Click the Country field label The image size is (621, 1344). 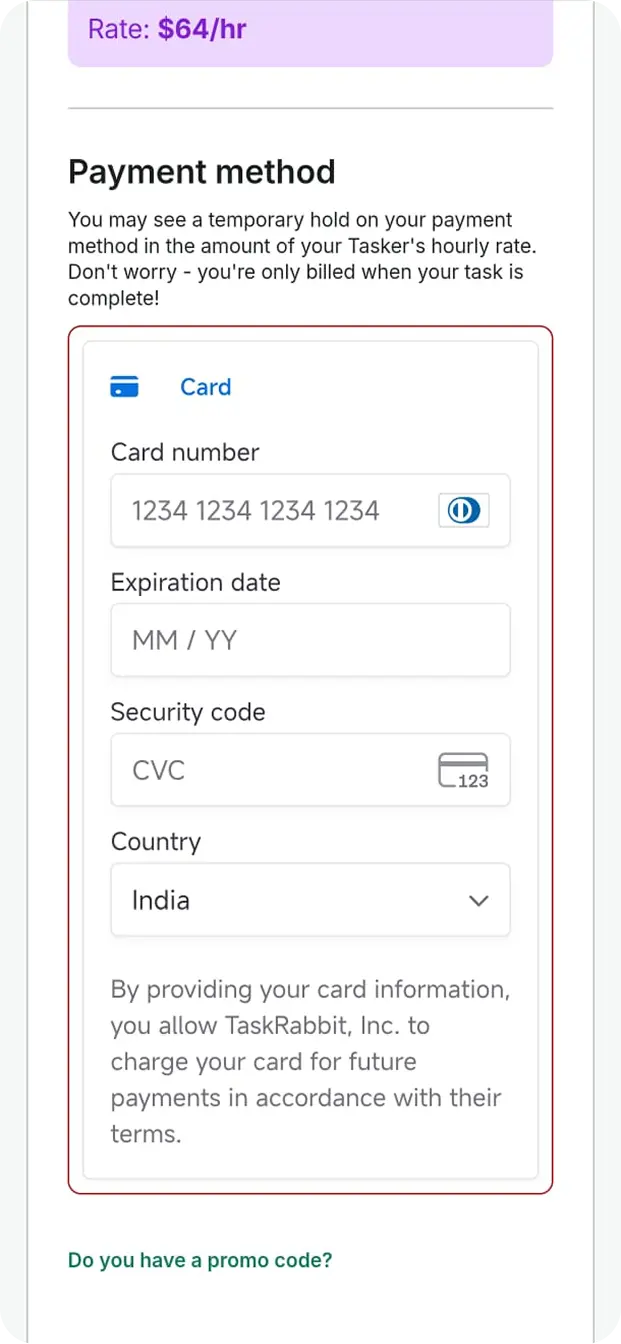coord(156,842)
